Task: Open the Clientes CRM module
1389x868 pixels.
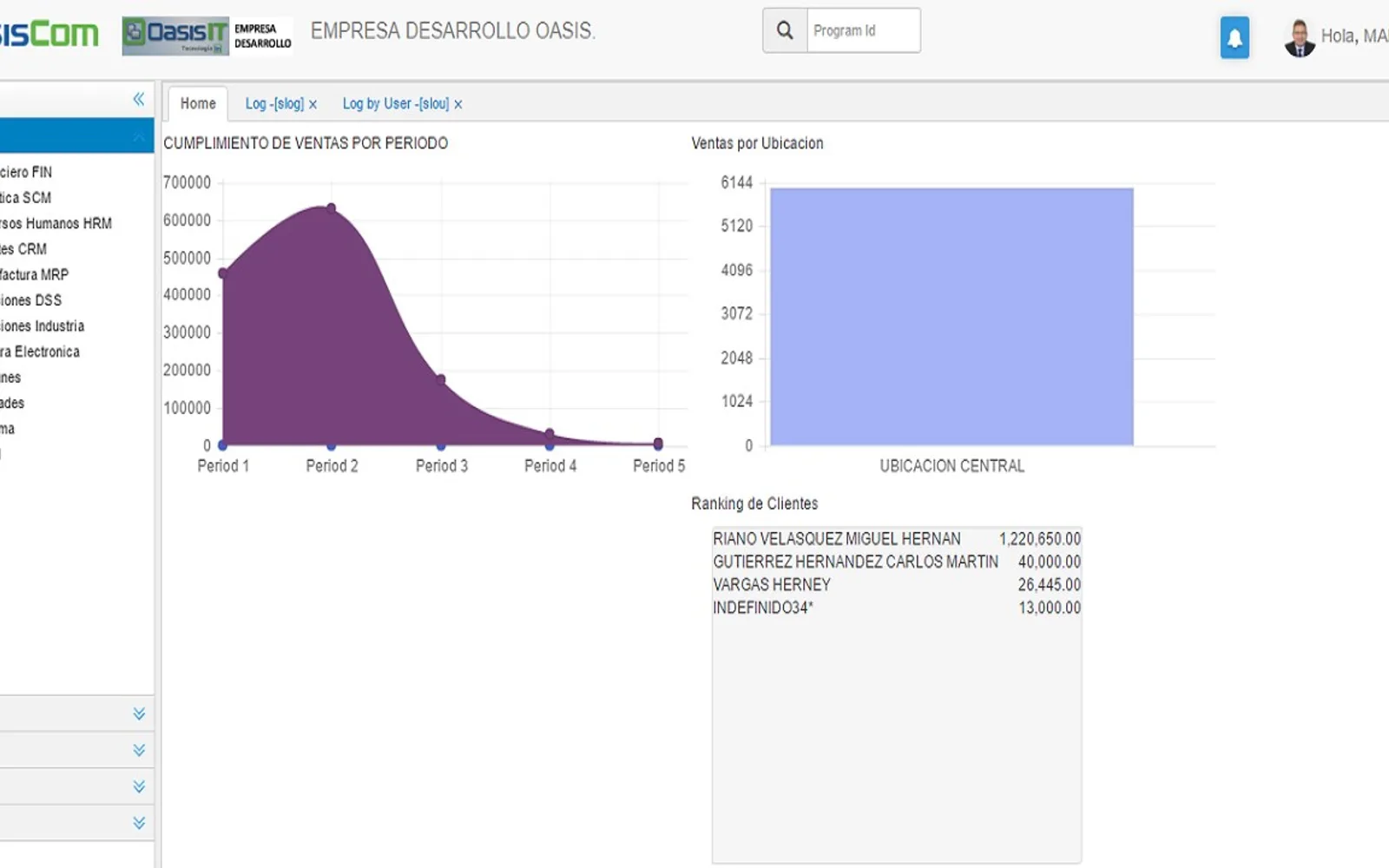Action: 23,249
